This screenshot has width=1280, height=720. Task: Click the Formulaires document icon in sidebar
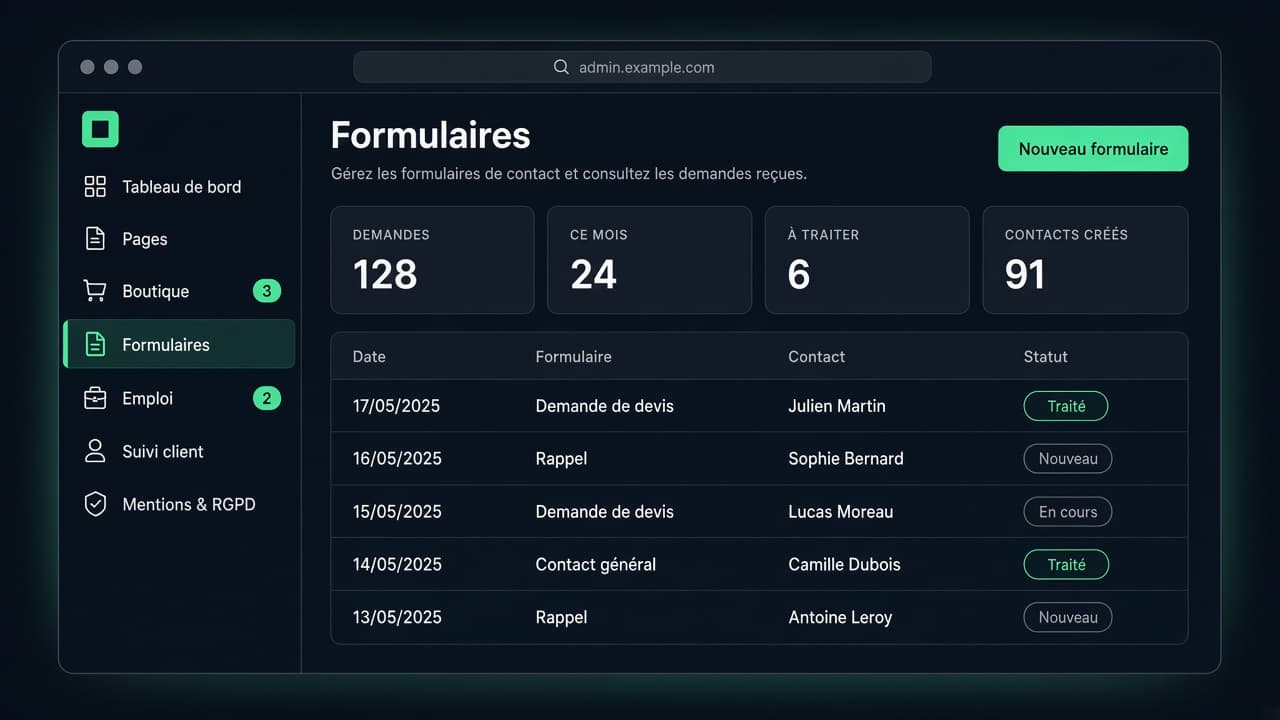click(95, 345)
